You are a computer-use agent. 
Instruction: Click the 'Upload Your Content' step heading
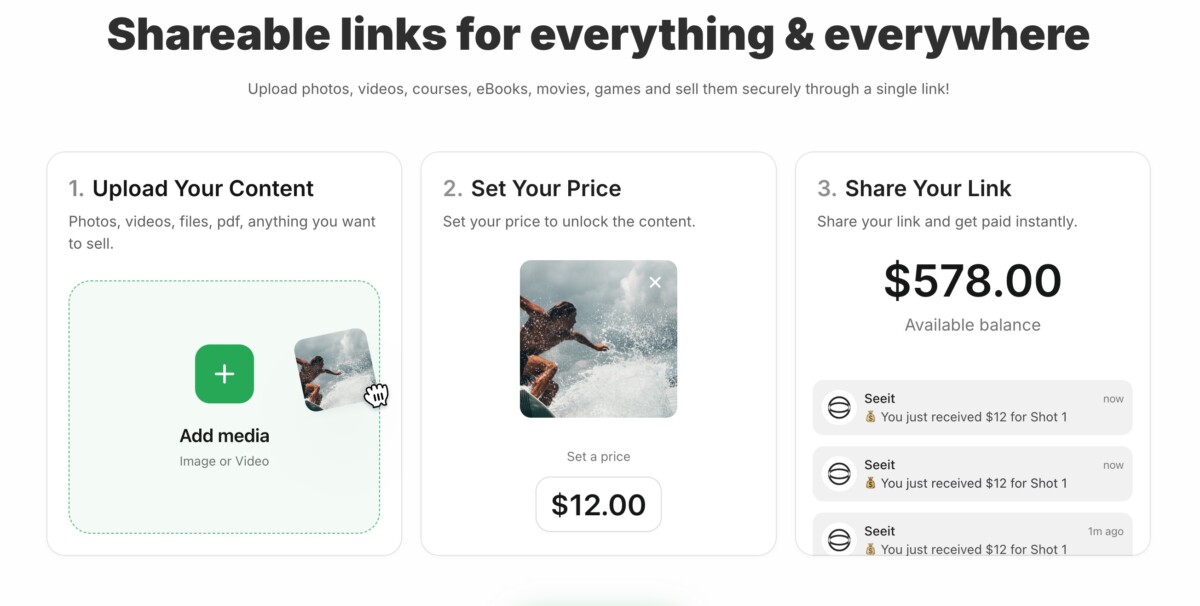pos(203,188)
